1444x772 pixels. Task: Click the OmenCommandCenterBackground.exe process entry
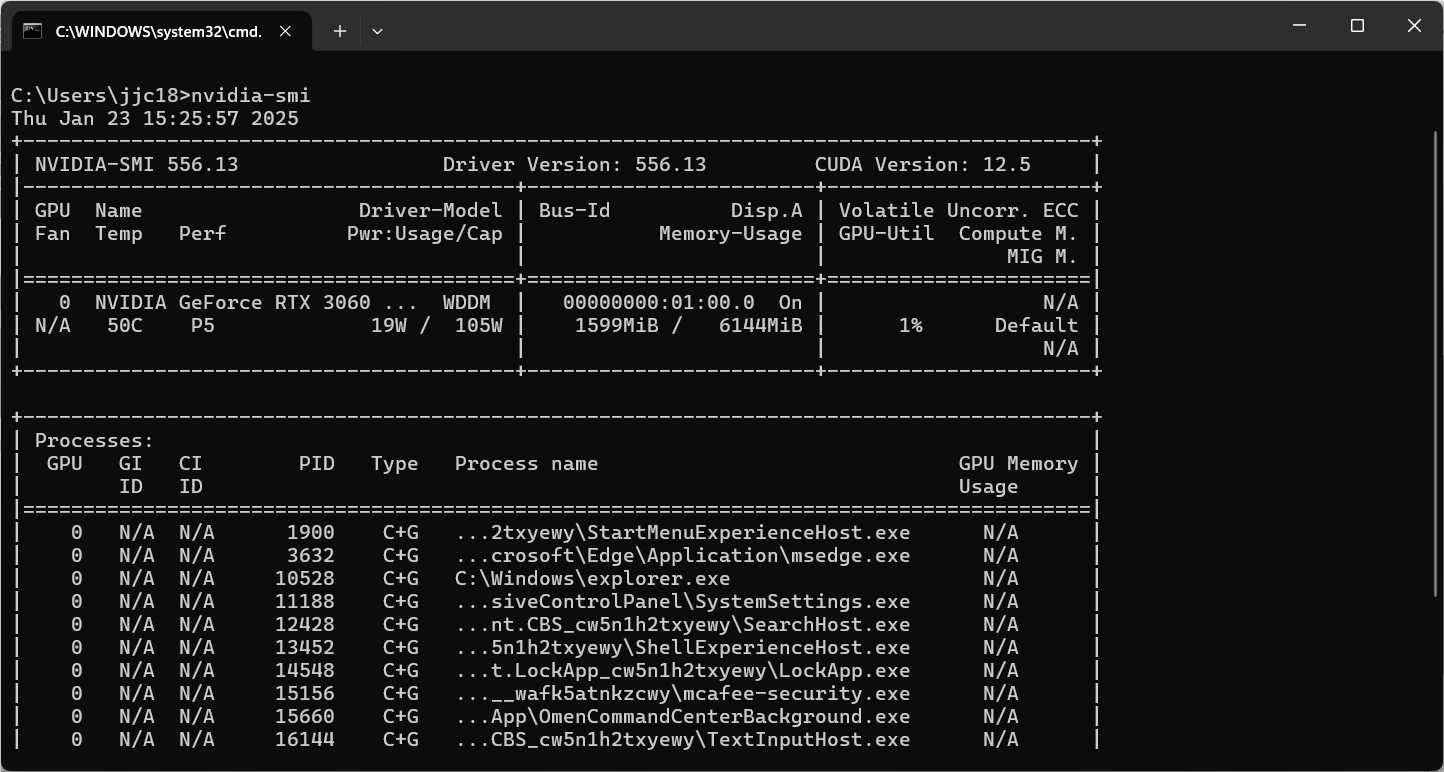(x=682, y=717)
